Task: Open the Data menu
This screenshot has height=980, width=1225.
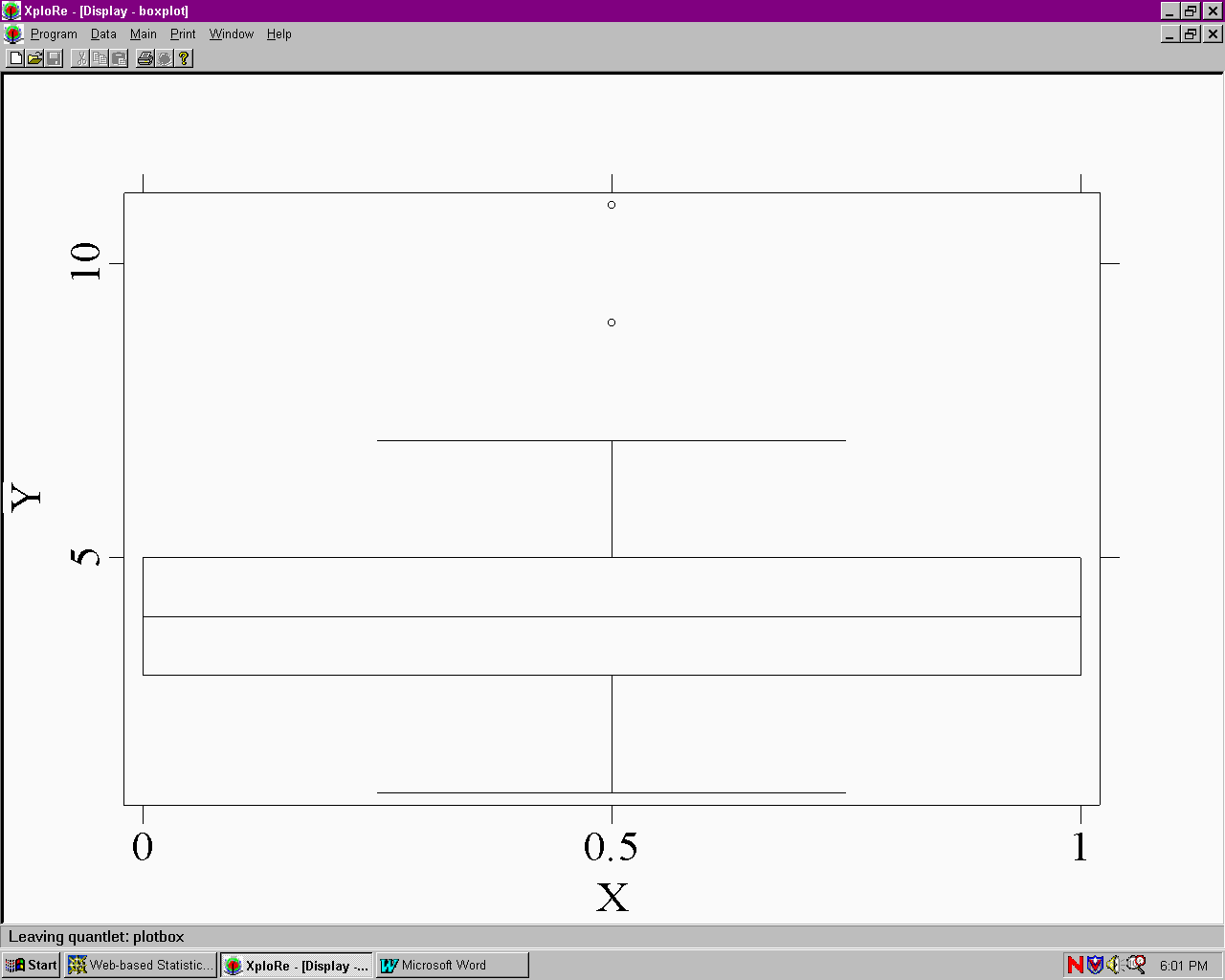Action: (103, 33)
